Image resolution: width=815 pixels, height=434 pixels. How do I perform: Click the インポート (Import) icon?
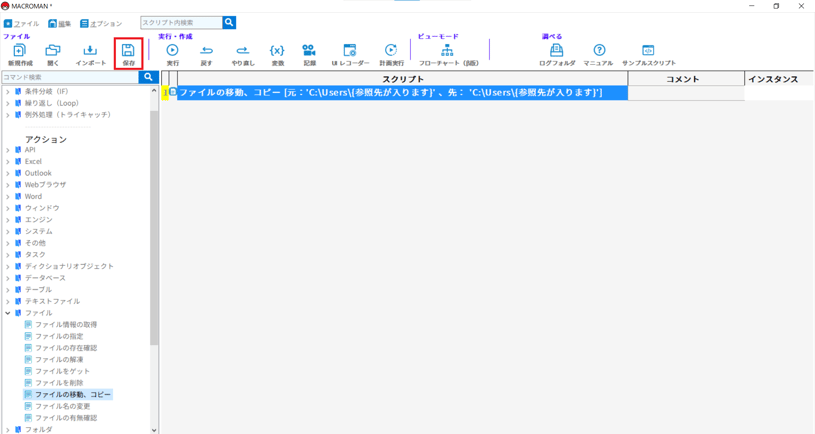tap(90, 50)
